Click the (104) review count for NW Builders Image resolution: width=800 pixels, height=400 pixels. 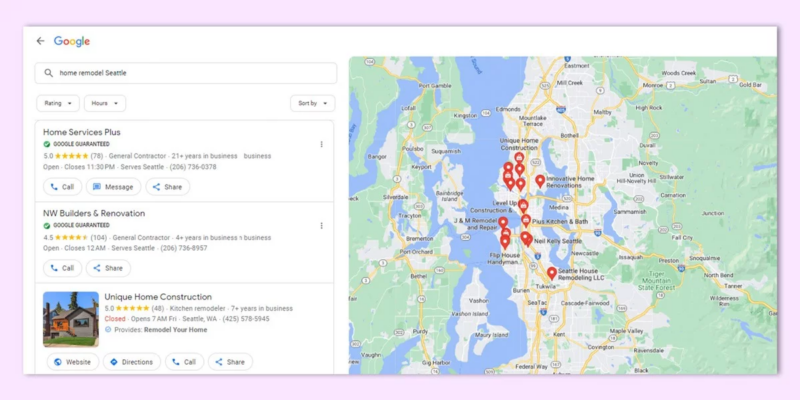[98, 237]
